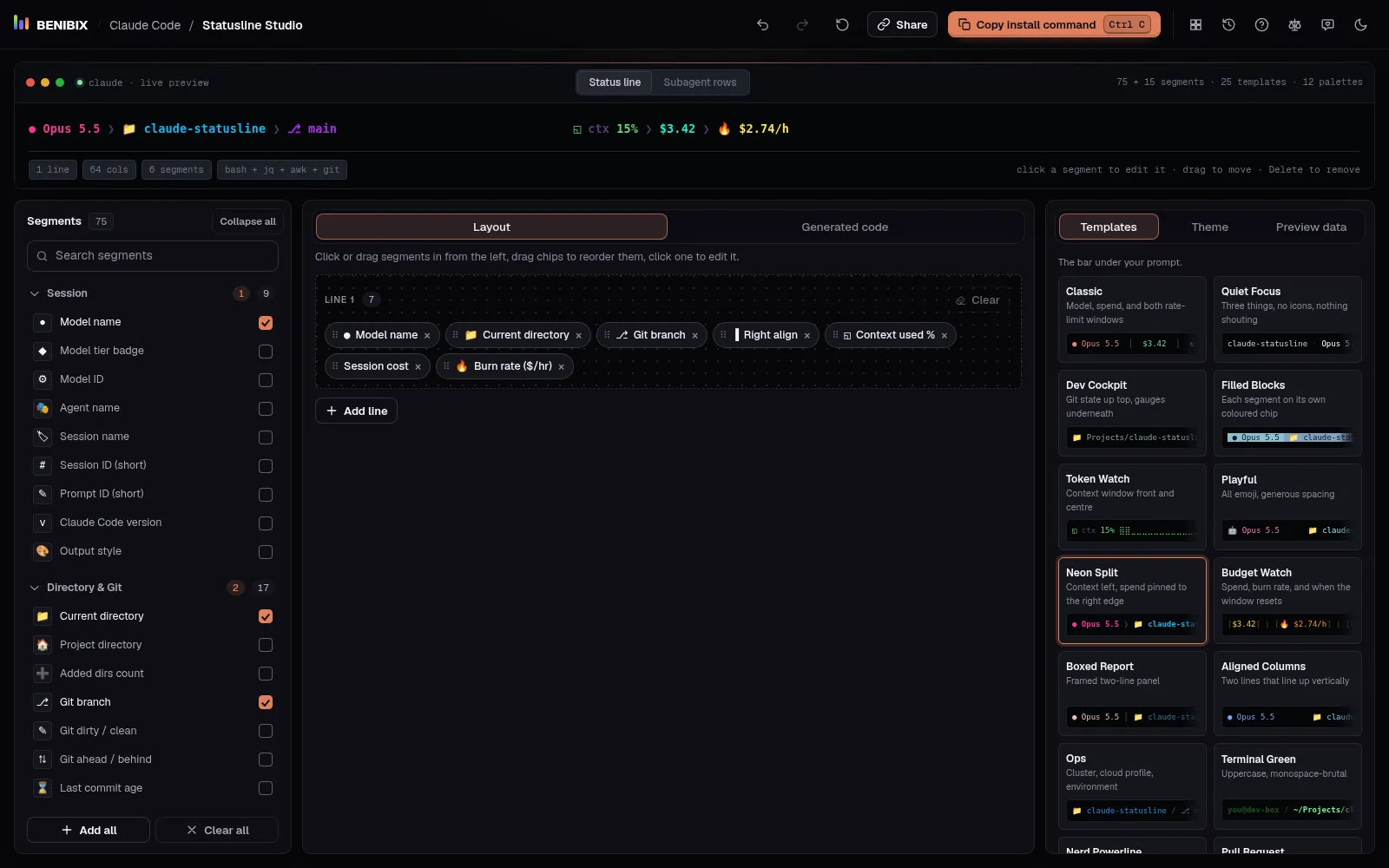Choose the Terminal Green template card
Screen dimensions: 1389x868
coord(1287,786)
